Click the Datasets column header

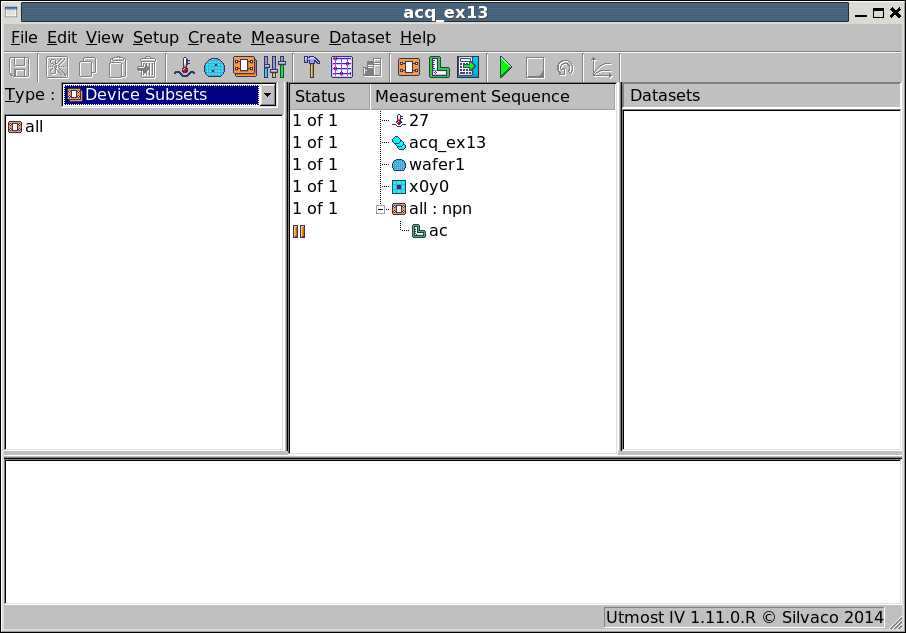click(762, 96)
